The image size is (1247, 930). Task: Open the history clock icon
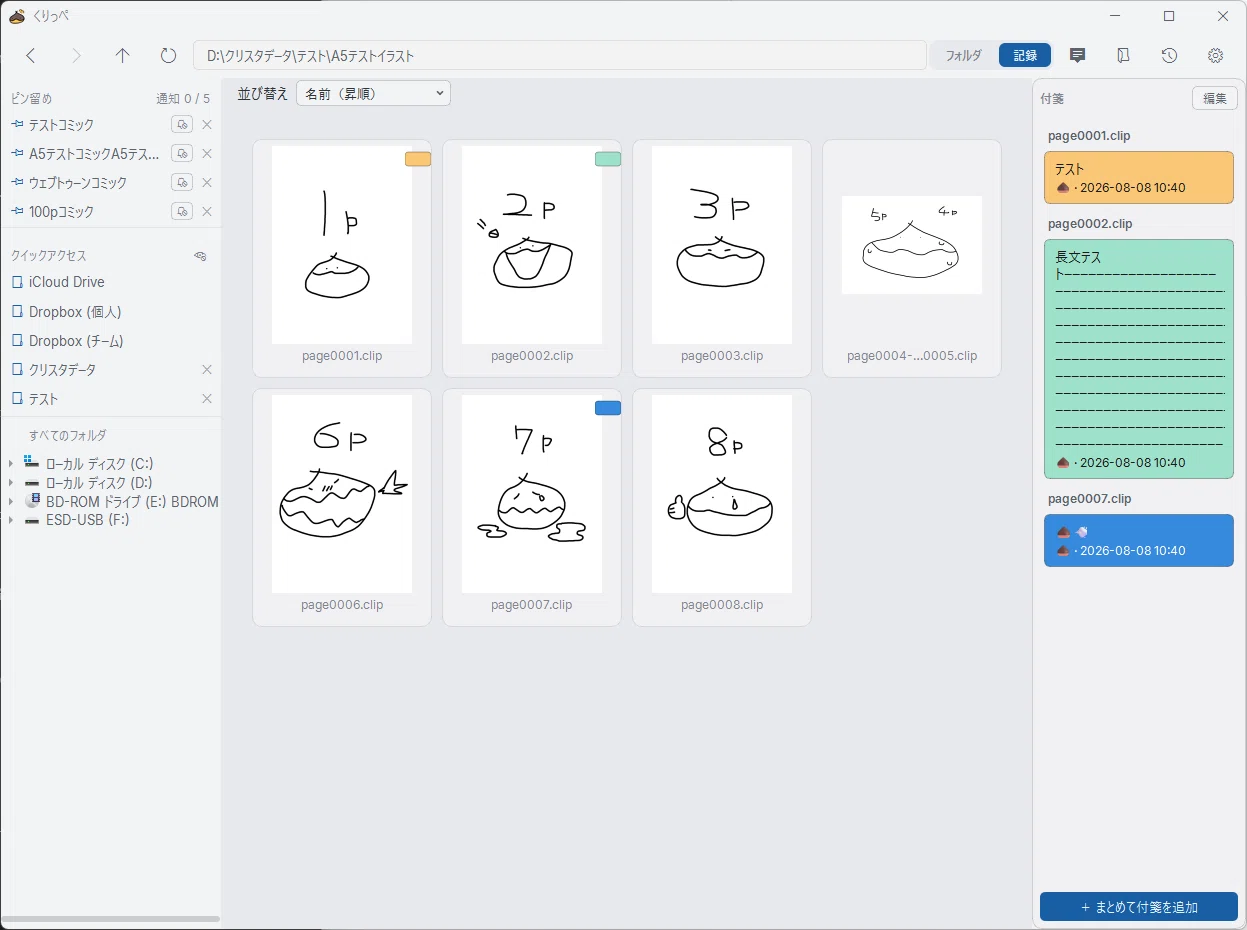point(1169,56)
